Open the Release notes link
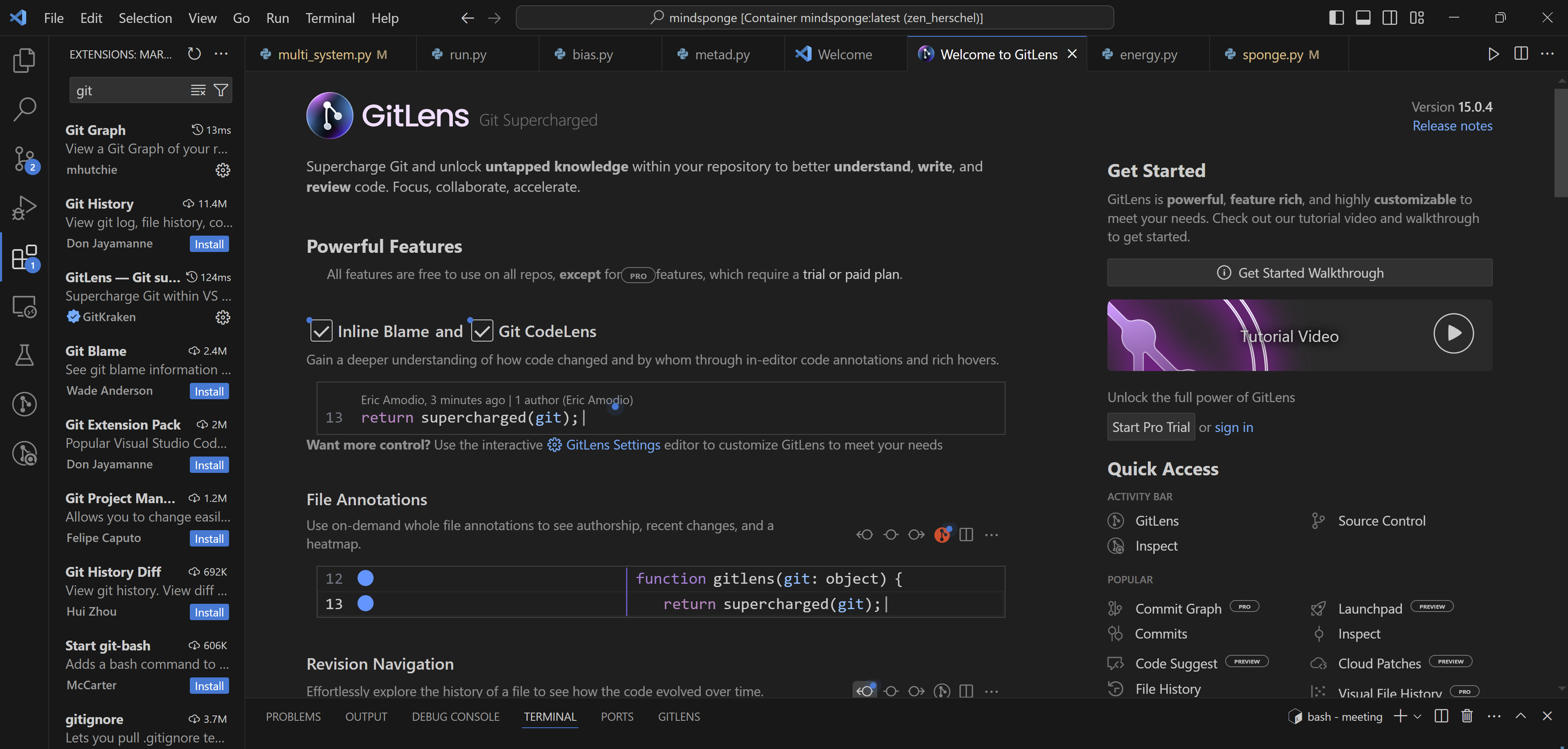The height and width of the screenshot is (749, 1568). tap(1452, 126)
